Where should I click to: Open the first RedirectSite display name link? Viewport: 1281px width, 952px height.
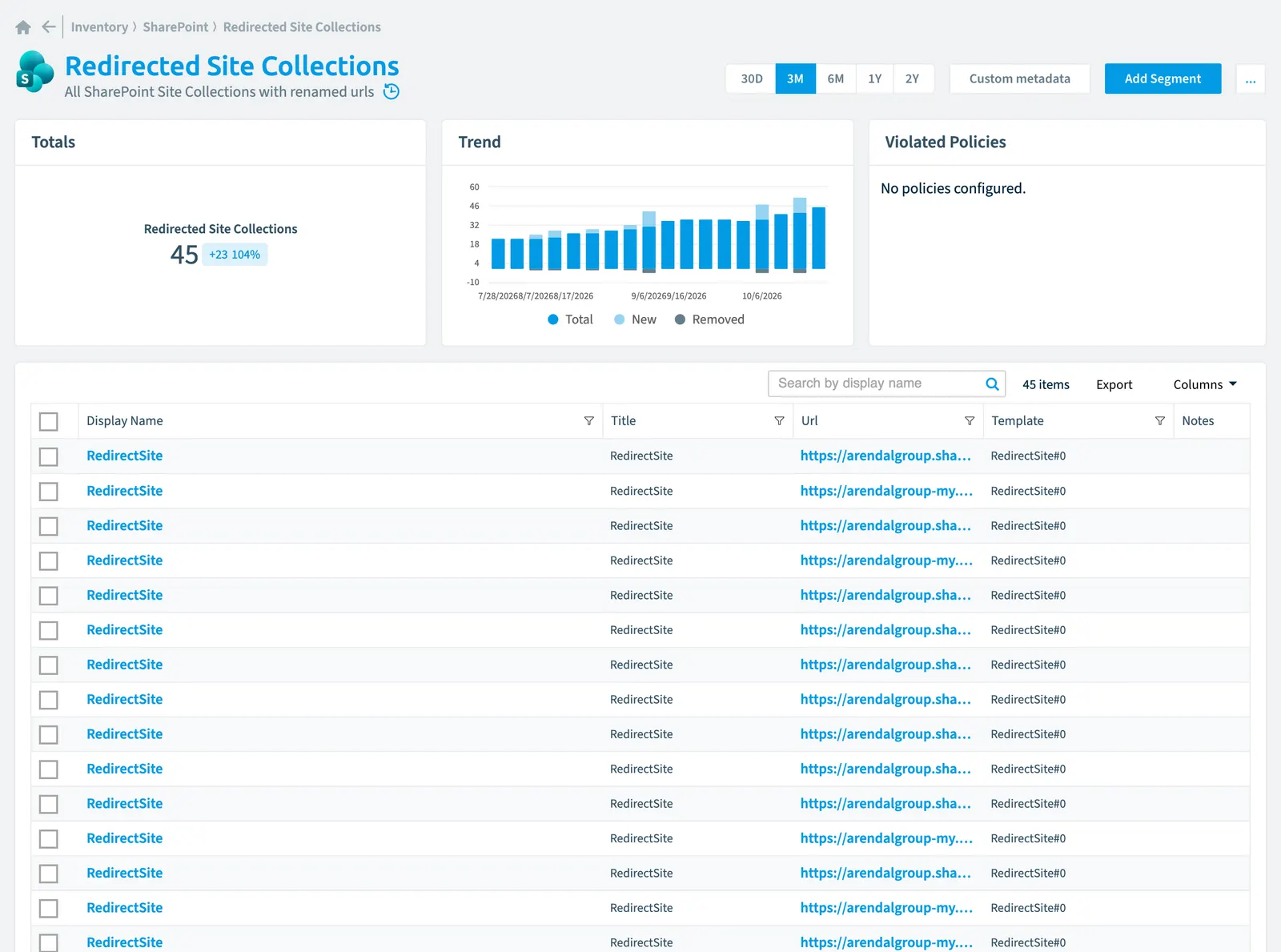coord(124,456)
